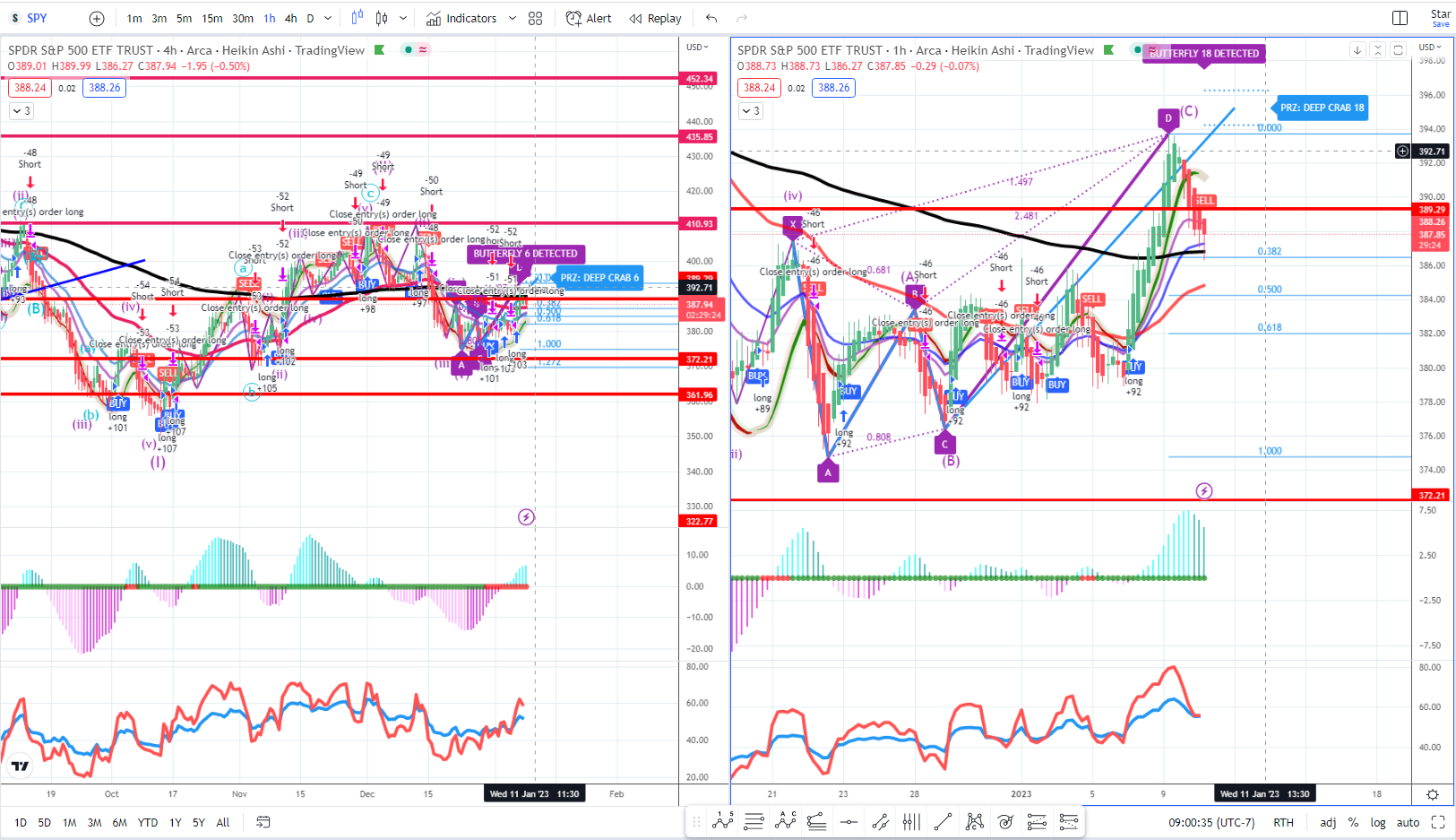Click sell price 388.24 on 4h chart
The height and width of the screenshot is (840, 1456).
coord(30,88)
